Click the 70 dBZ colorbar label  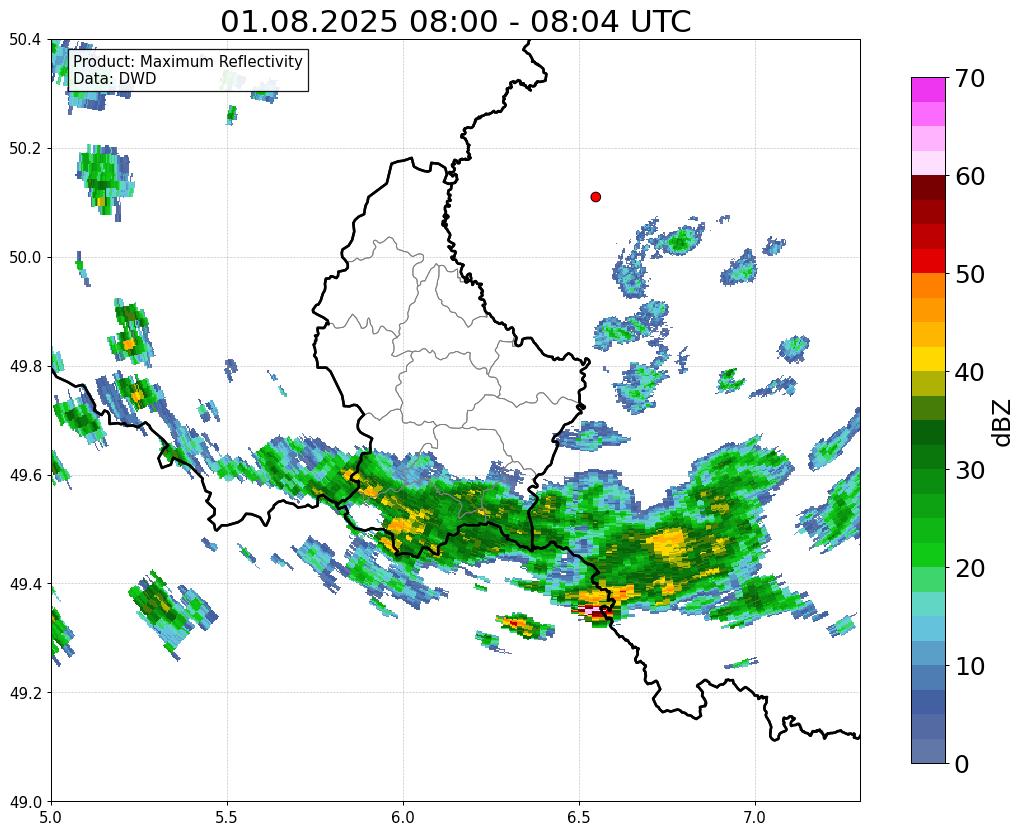[x=968, y=78]
